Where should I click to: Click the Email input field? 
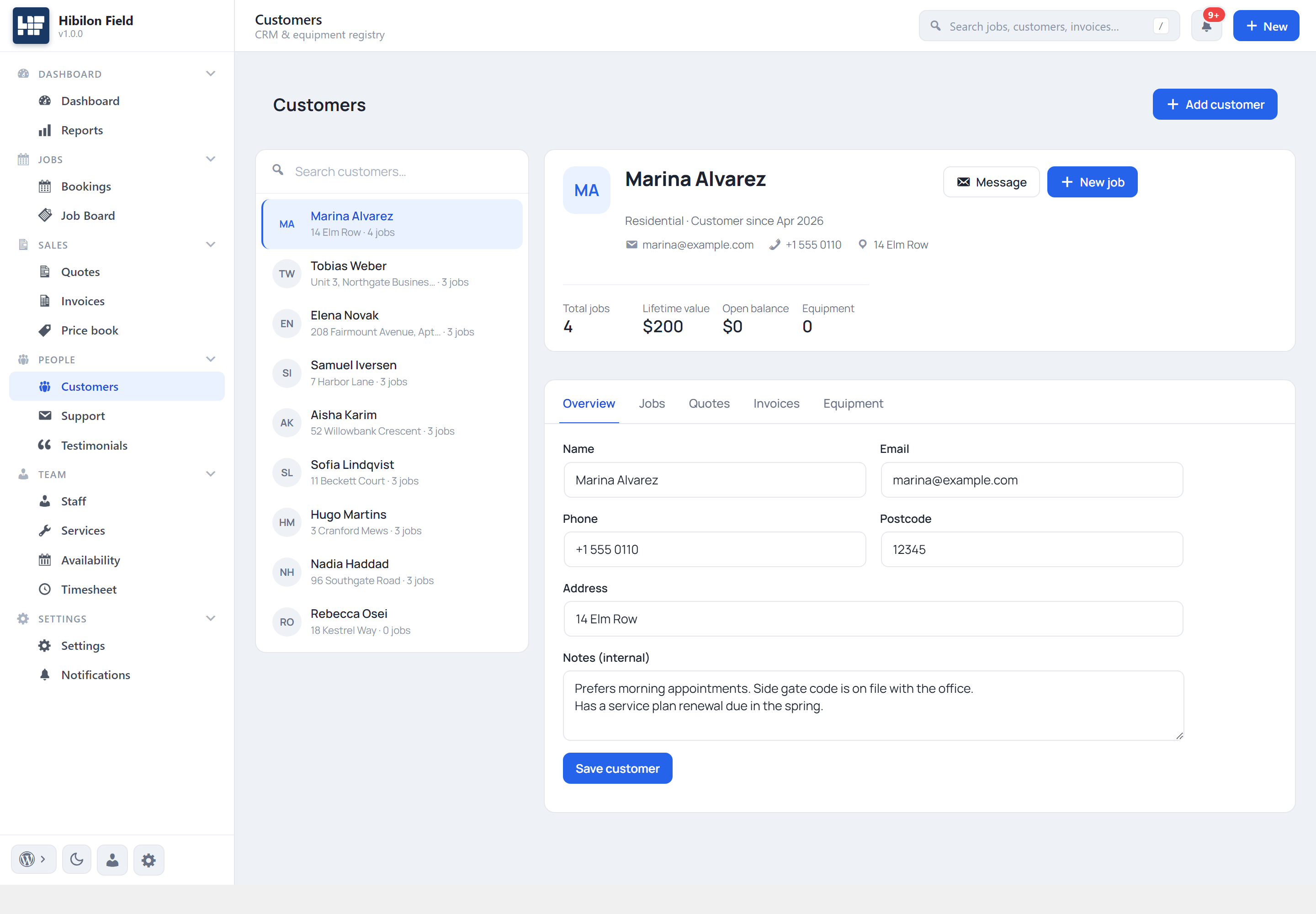click(1031, 480)
